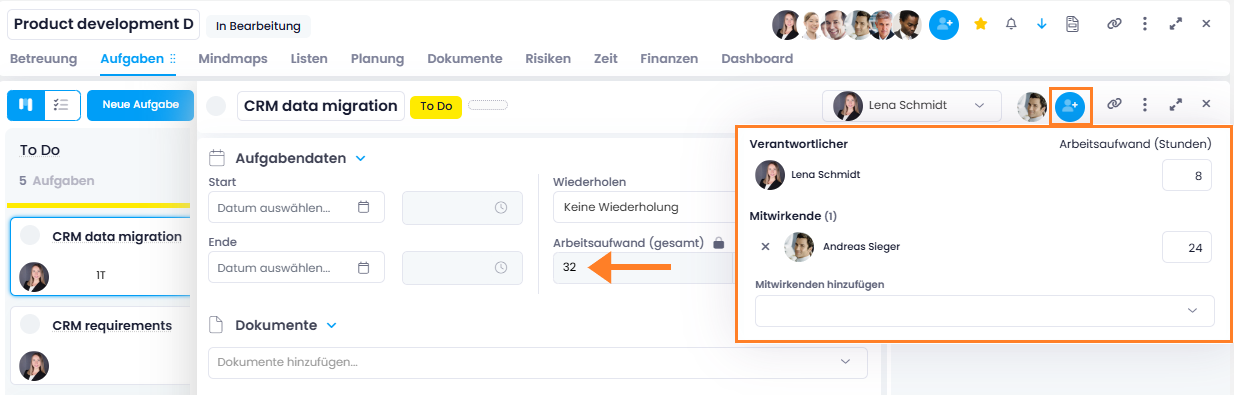Image resolution: width=1234 pixels, height=395 pixels.
Task: Mark CRM data migration done in task header
Action: point(216,106)
